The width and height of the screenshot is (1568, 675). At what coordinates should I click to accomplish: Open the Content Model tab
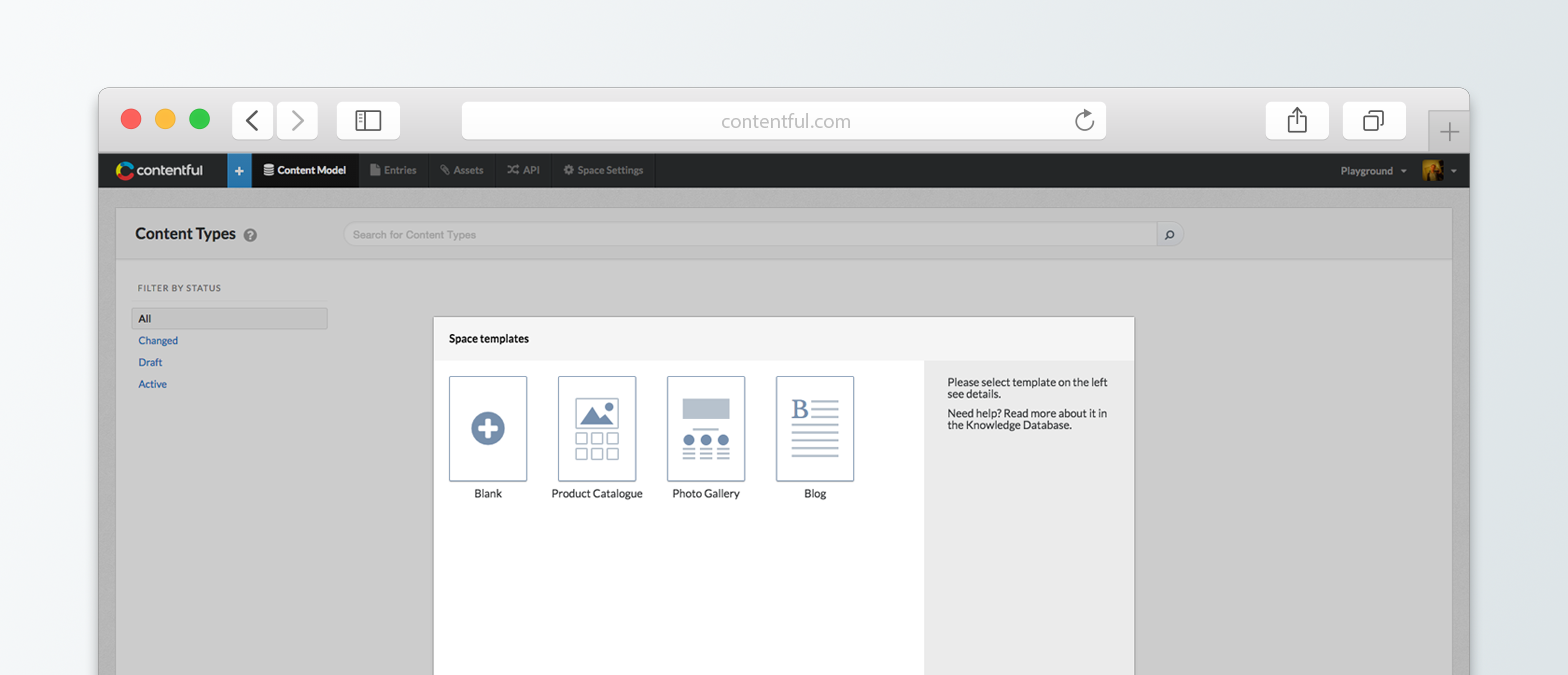304,171
